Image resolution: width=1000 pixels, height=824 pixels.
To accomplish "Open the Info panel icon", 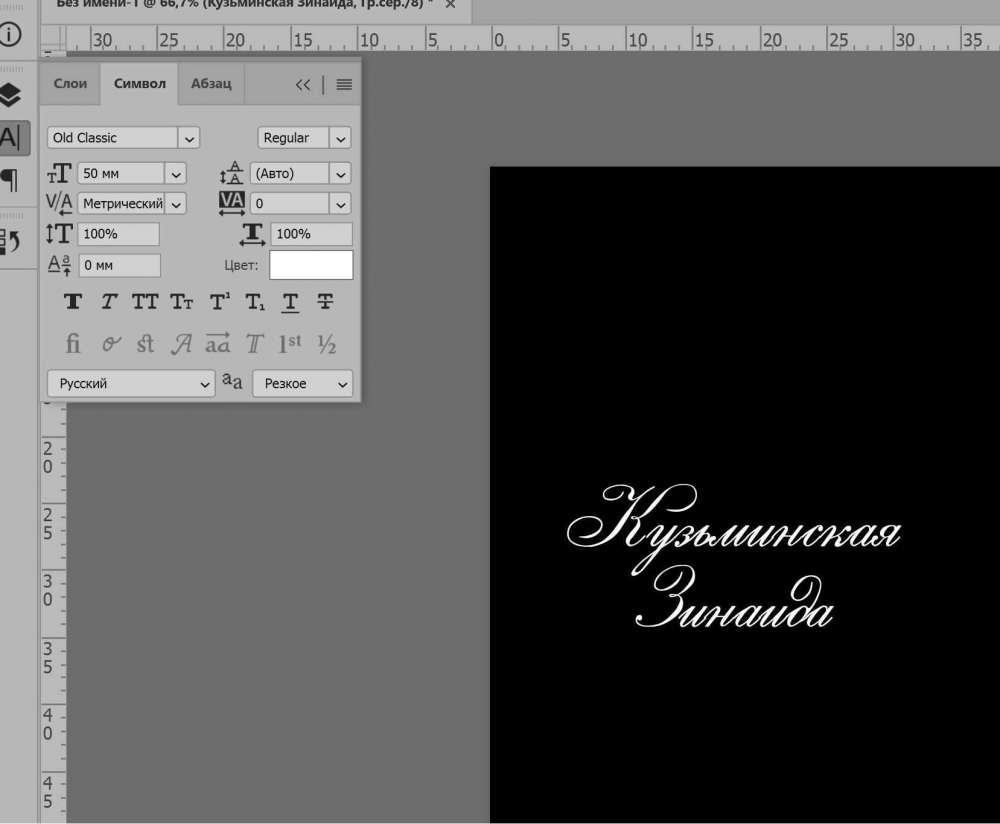I will click(10, 34).
